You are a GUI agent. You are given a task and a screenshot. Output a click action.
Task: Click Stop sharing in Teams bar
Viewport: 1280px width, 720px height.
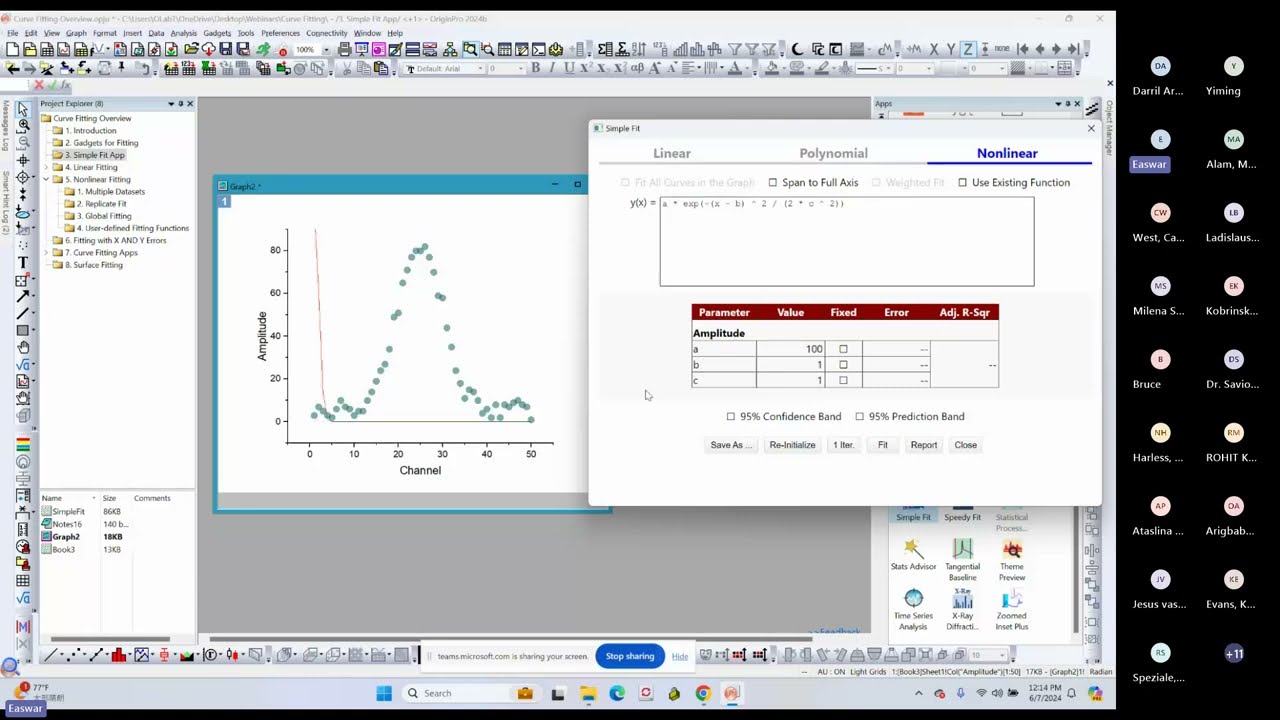[630, 656]
